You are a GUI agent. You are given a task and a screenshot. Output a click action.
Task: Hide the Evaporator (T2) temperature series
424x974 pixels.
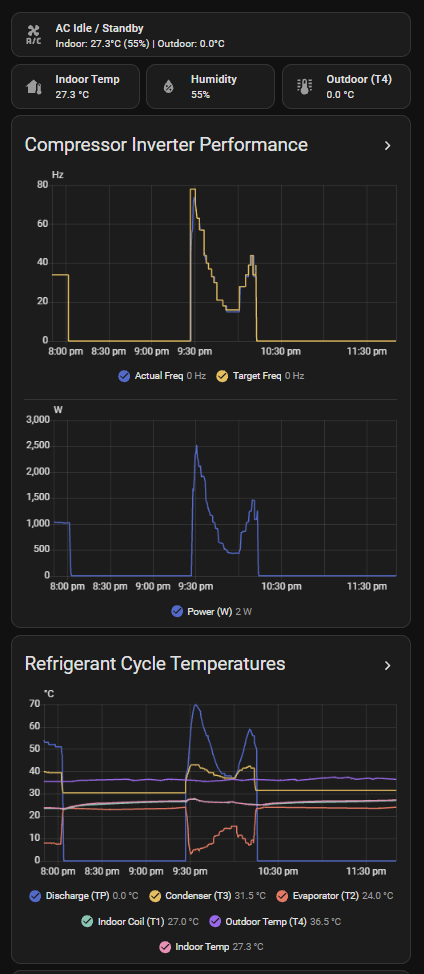(x=282, y=896)
